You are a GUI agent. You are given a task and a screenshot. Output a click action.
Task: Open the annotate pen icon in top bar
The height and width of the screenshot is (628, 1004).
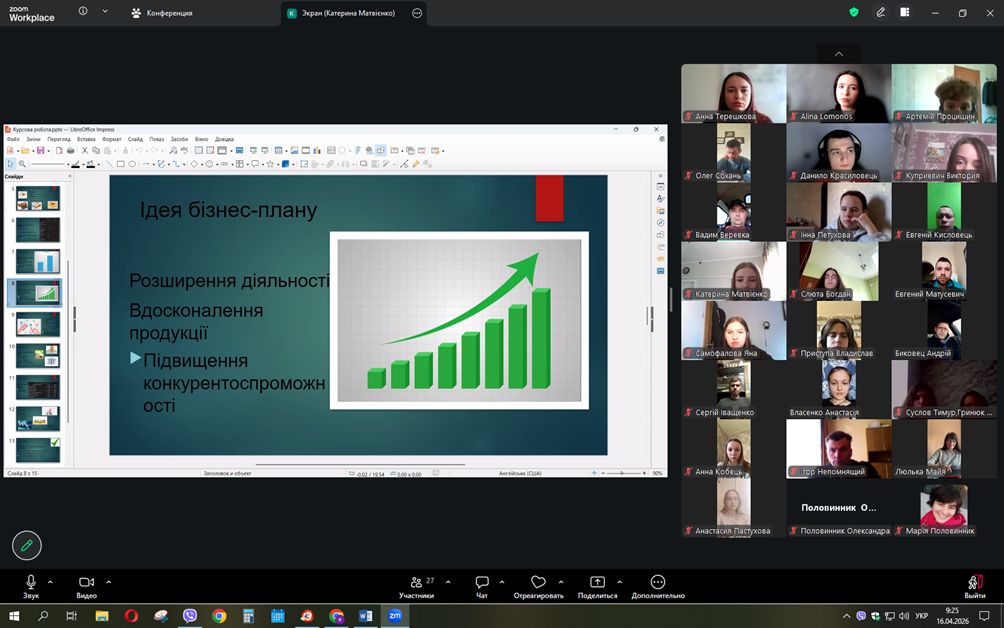point(881,13)
